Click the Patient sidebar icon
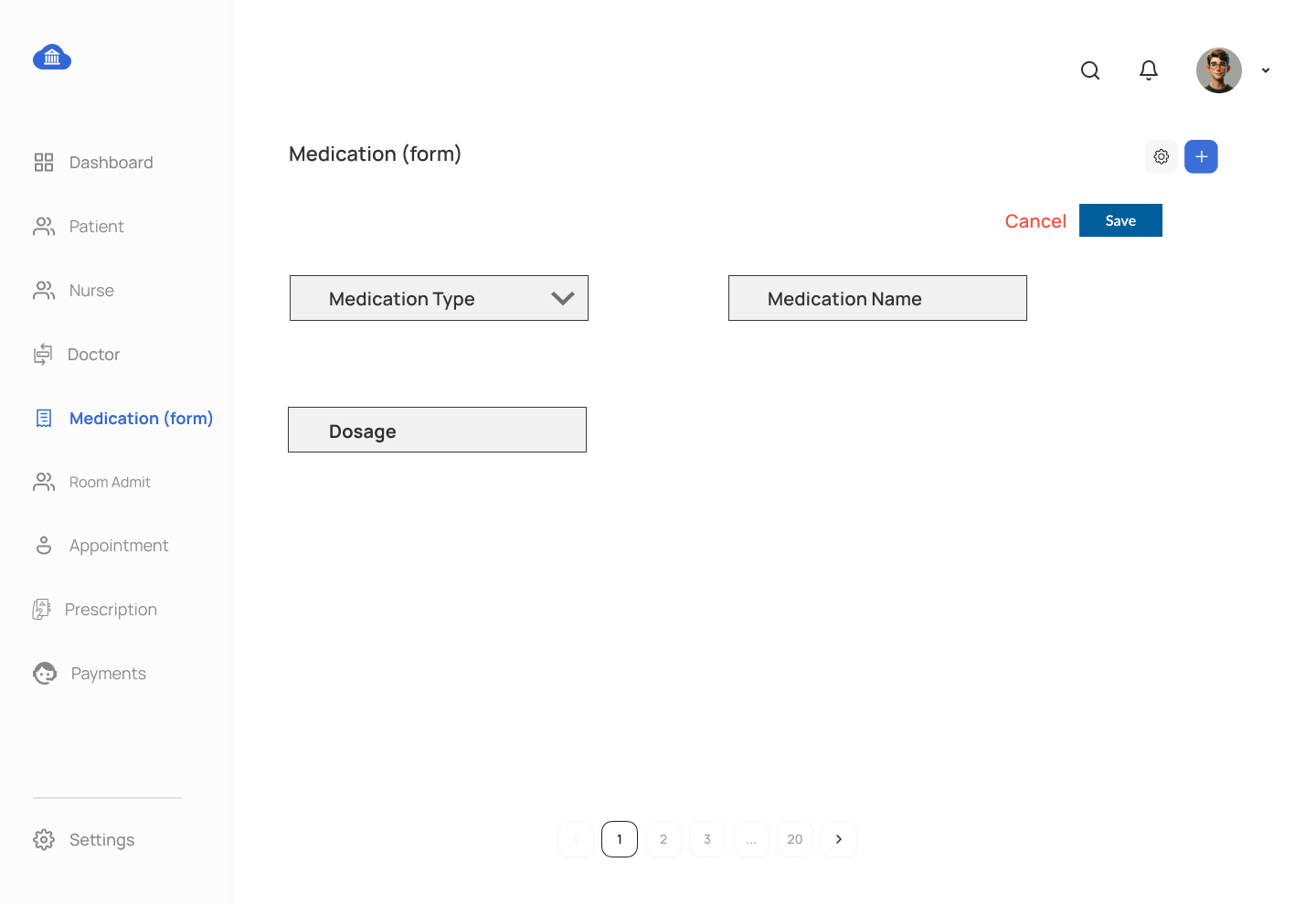The height and width of the screenshot is (905, 1316). pyautogui.click(x=44, y=227)
